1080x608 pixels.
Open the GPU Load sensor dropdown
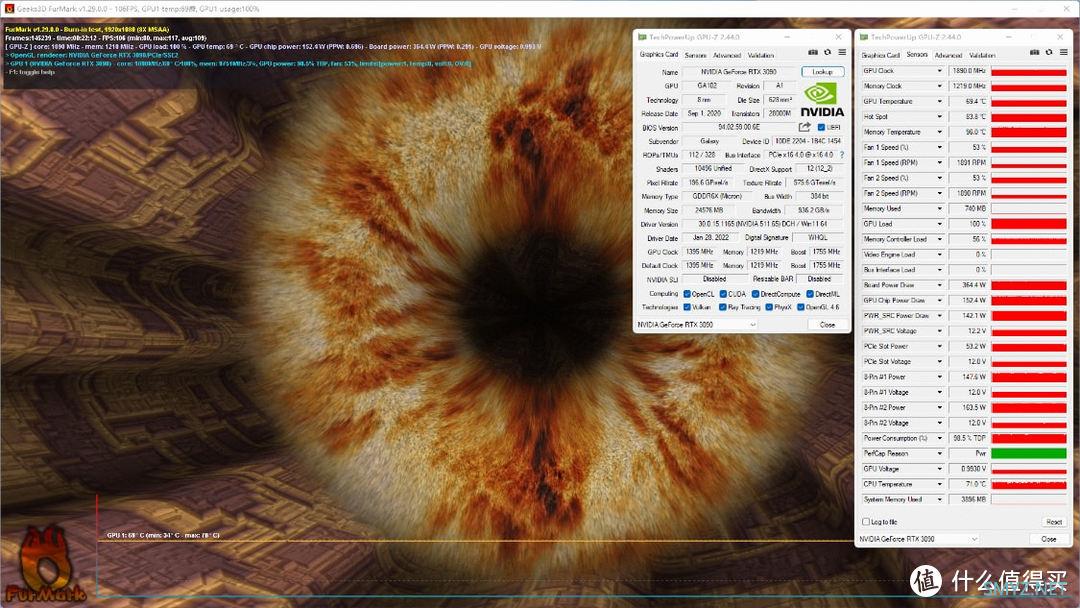click(x=939, y=224)
